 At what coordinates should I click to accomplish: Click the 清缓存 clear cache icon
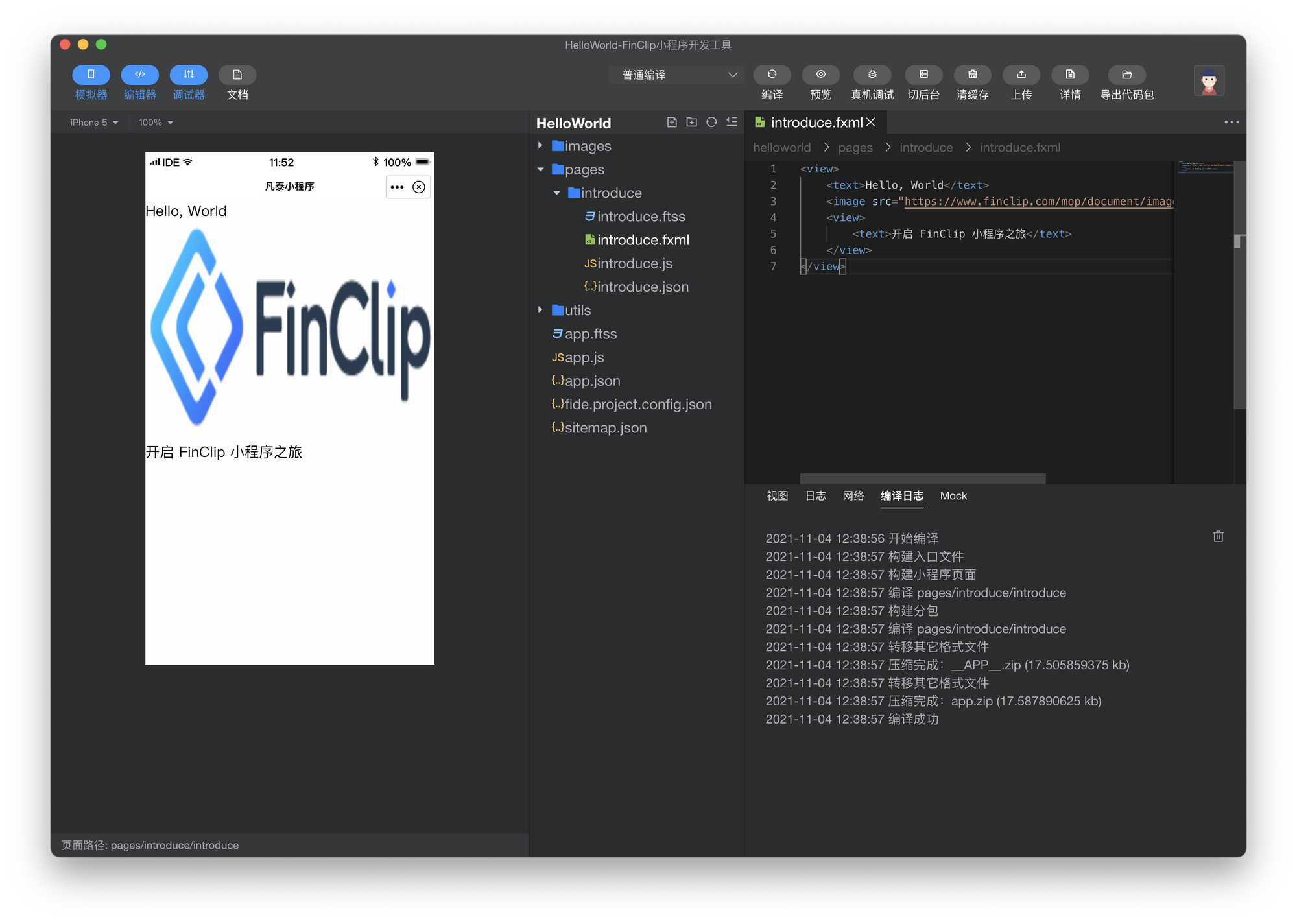[x=972, y=75]
